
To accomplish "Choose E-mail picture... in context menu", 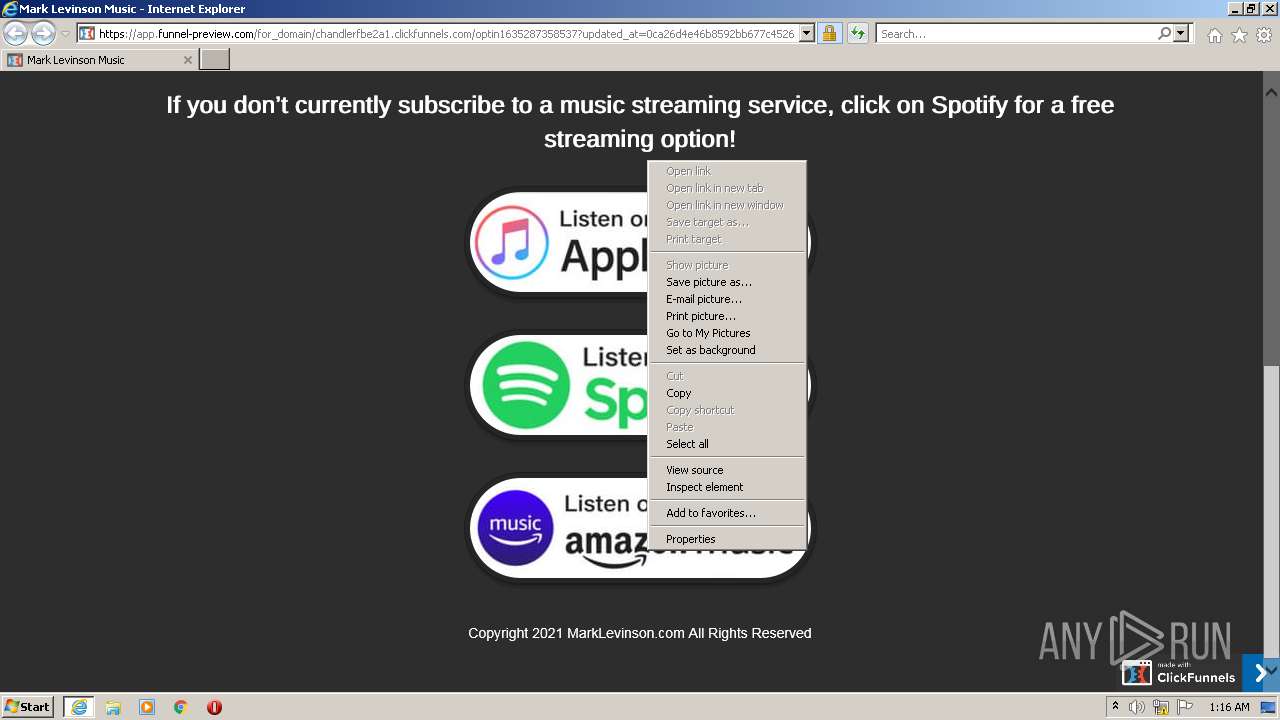I will (x=727, y=299).
